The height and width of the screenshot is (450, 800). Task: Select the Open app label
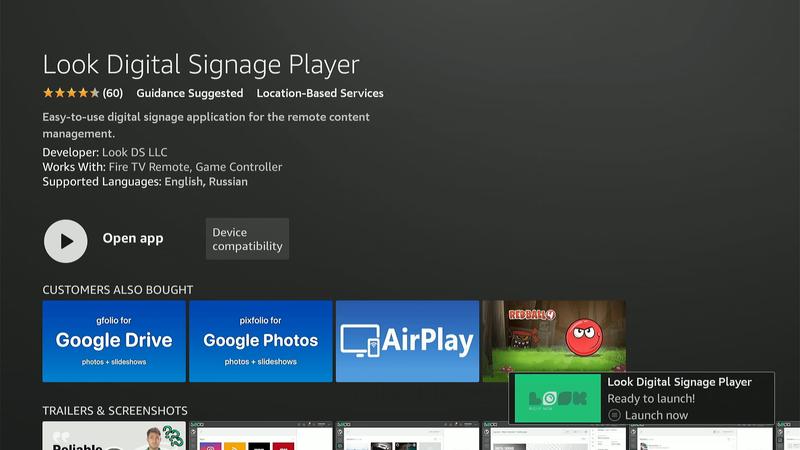pos(133,238)
